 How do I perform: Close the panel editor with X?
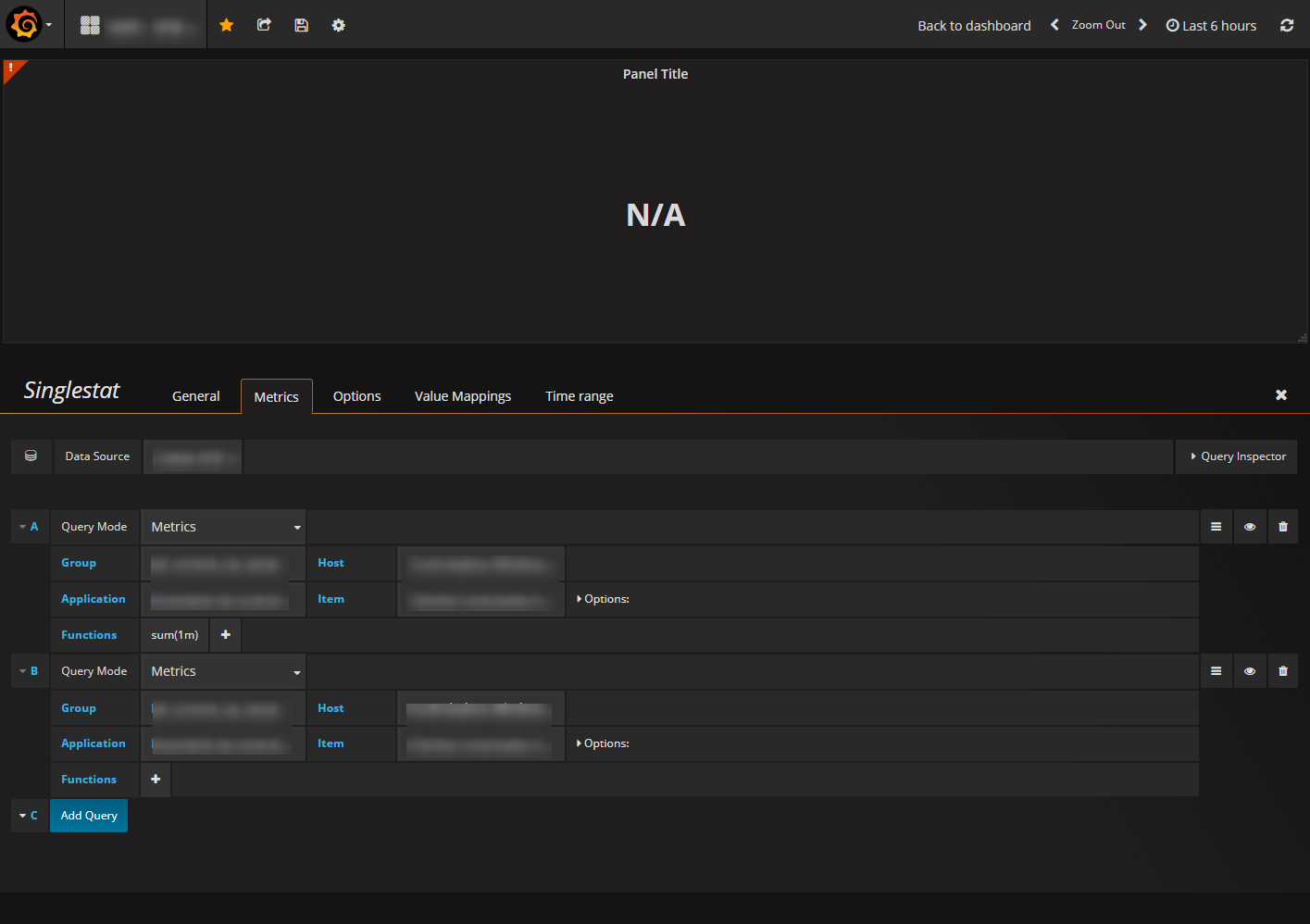click(1281, 395)
